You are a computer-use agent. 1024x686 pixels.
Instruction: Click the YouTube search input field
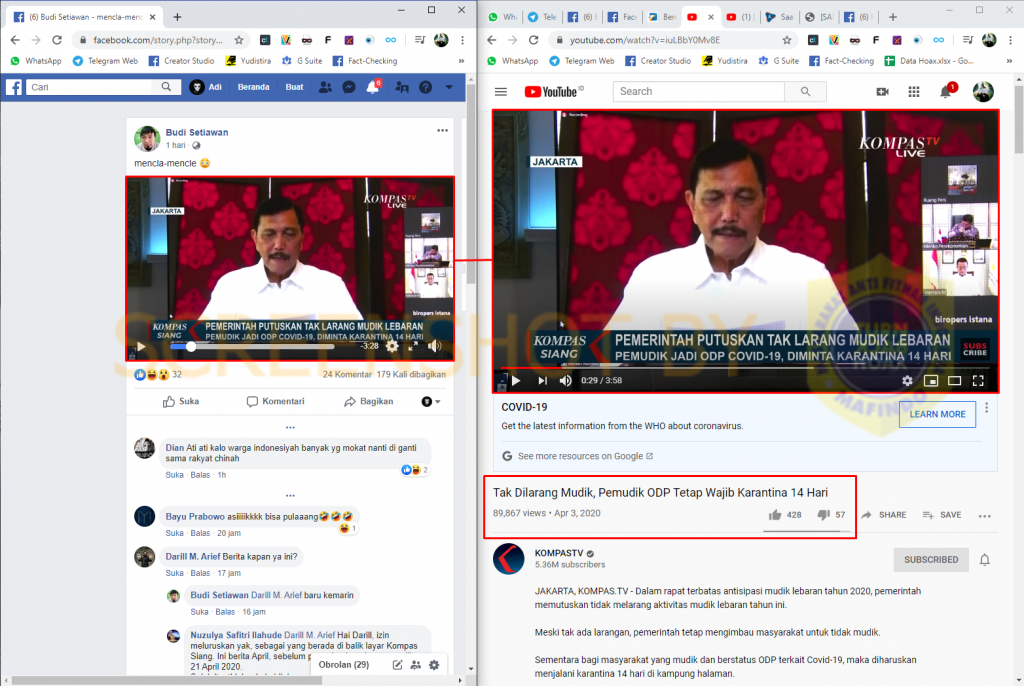(698, 91)
